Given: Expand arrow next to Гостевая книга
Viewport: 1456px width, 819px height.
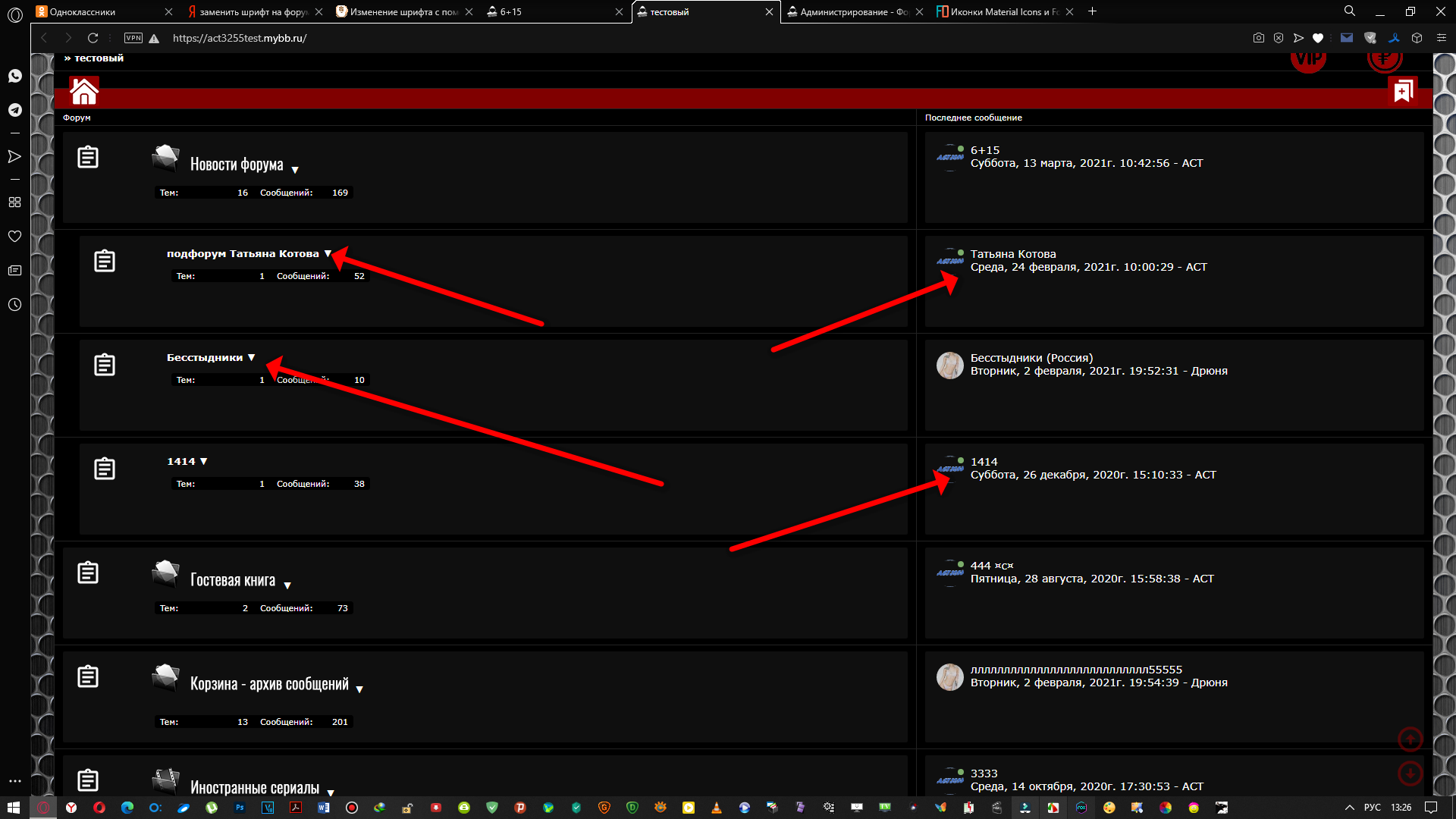Looking at the screenshot, I should click(287, 585).
